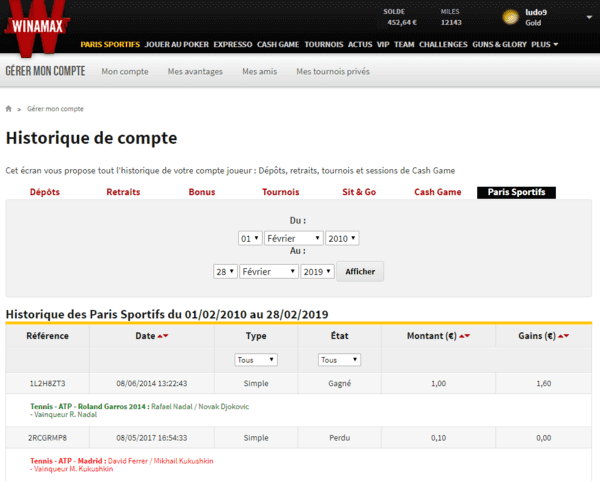The height and width of the screenshot is (481, 600).
Task: Open Guns & Glory section
Action: pos(499,44)
